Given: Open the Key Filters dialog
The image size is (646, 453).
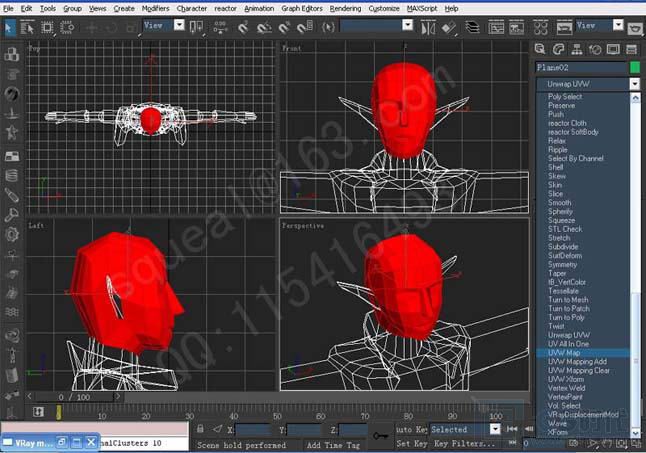Looking at the screenshot, I should (464, 444).
